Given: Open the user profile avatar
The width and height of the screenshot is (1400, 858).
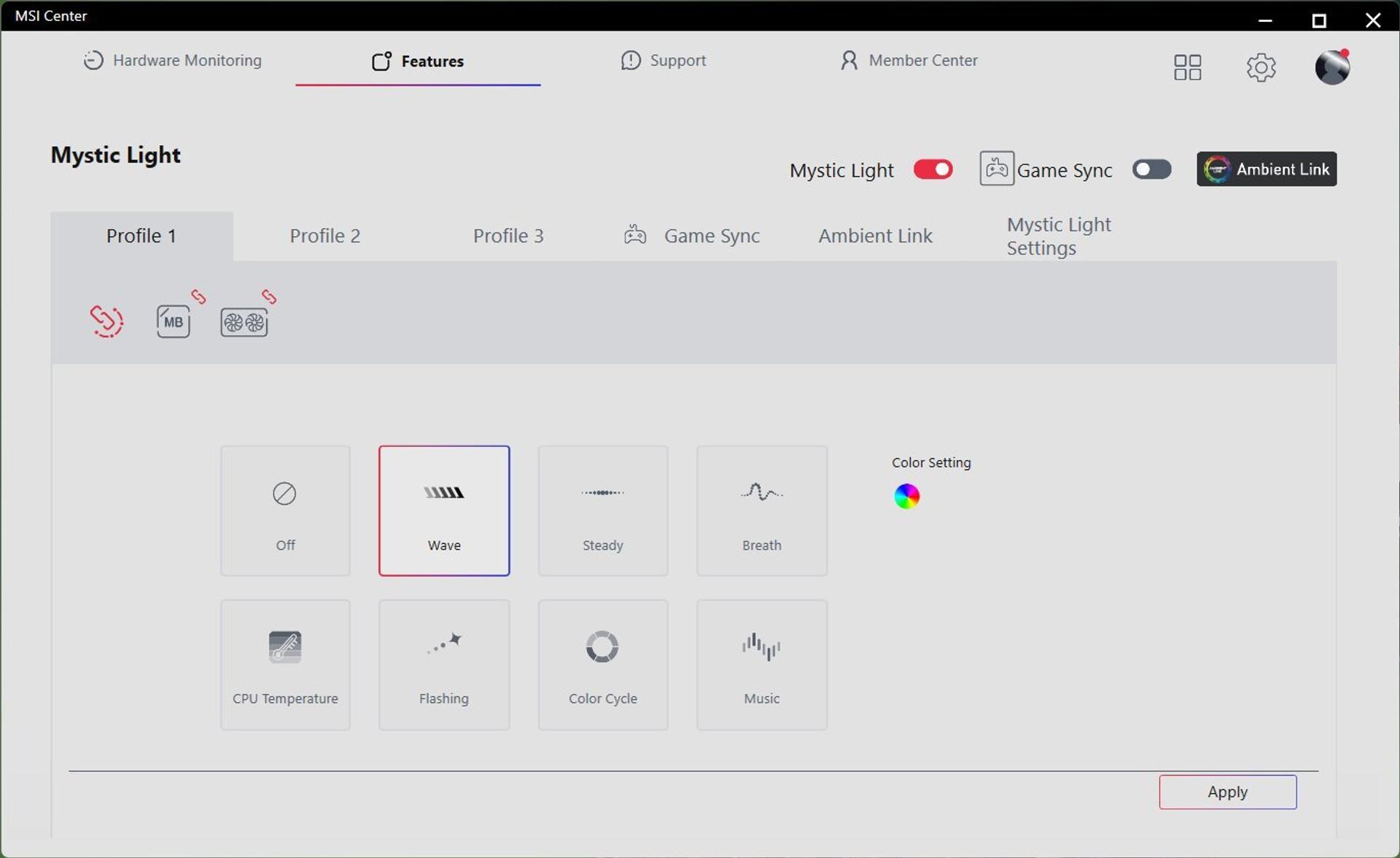Looking at the screenshot, I should [1332, 67].
